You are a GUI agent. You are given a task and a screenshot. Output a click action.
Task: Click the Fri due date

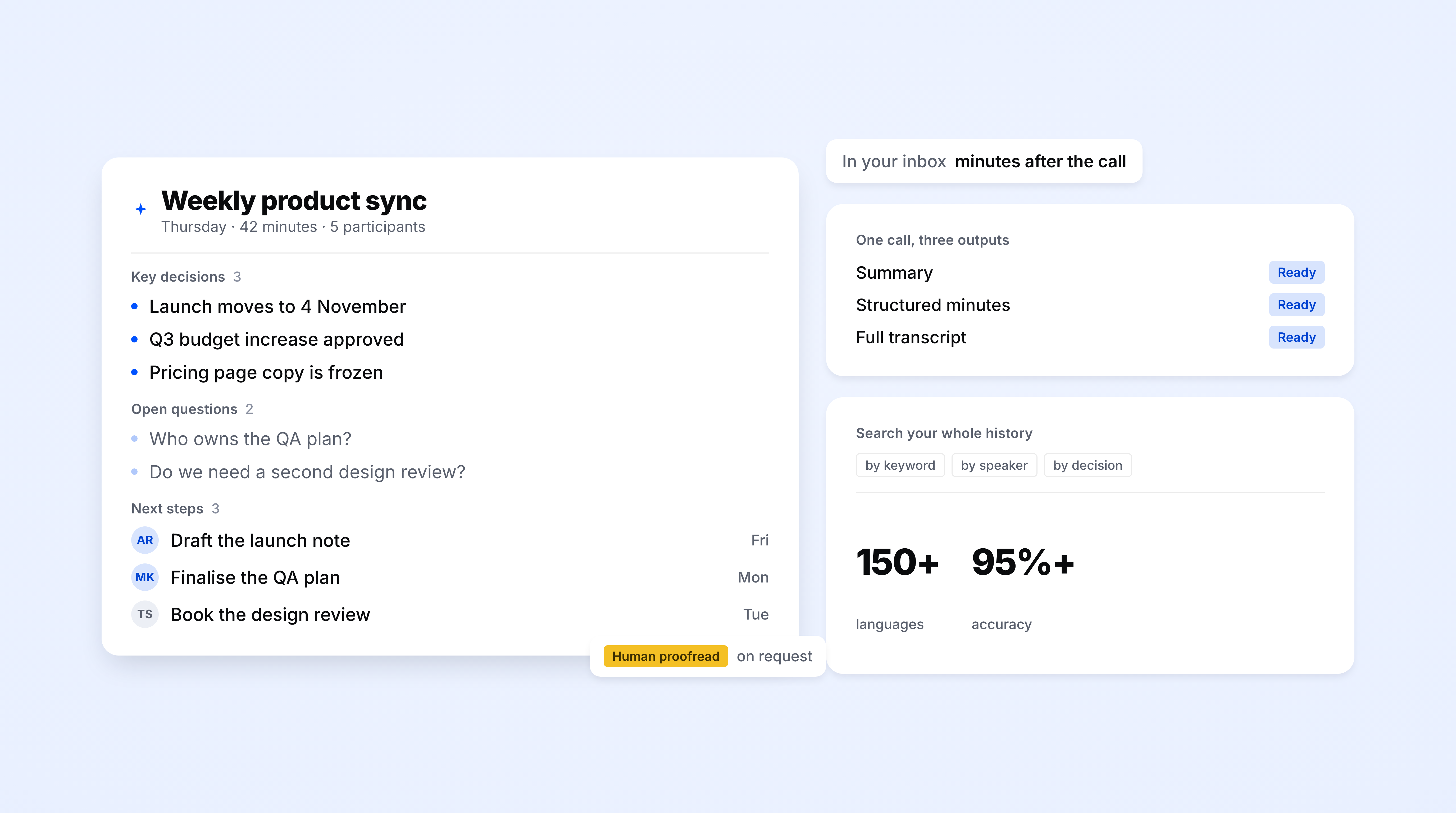pos(760,540)
